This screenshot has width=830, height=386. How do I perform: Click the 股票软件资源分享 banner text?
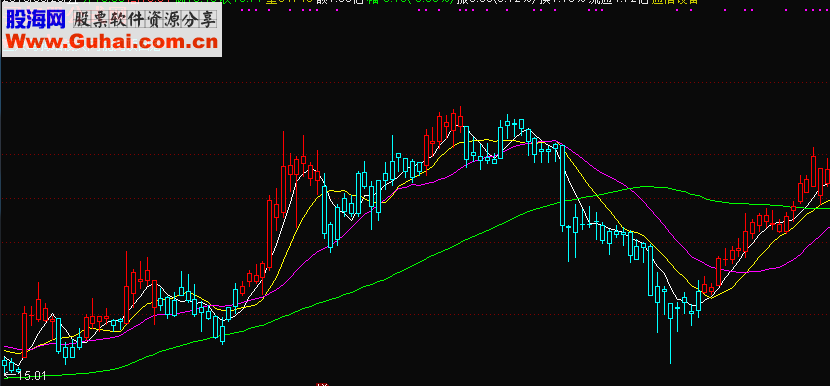145,21
